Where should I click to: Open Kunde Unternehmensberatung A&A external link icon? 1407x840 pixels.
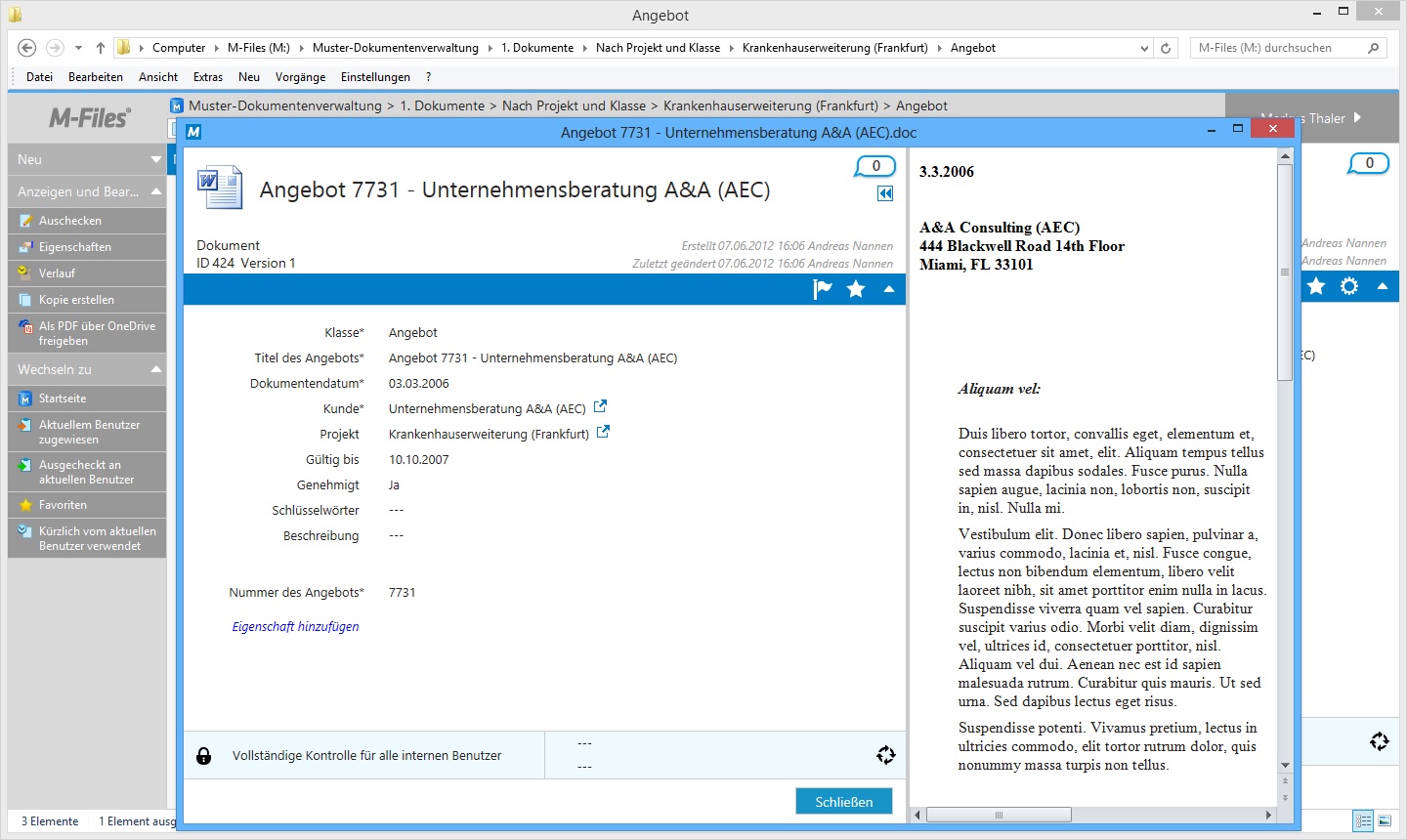601,406
